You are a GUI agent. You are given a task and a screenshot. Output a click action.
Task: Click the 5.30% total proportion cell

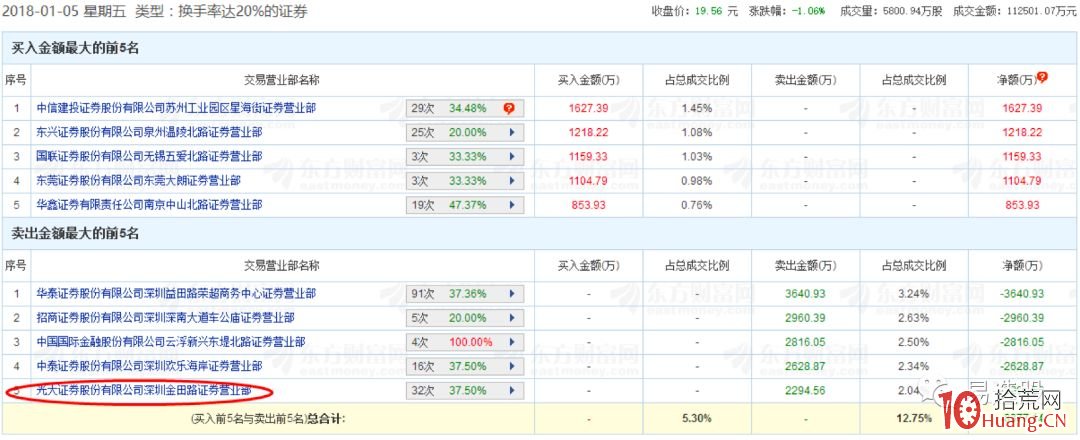(x=697, y=418)
